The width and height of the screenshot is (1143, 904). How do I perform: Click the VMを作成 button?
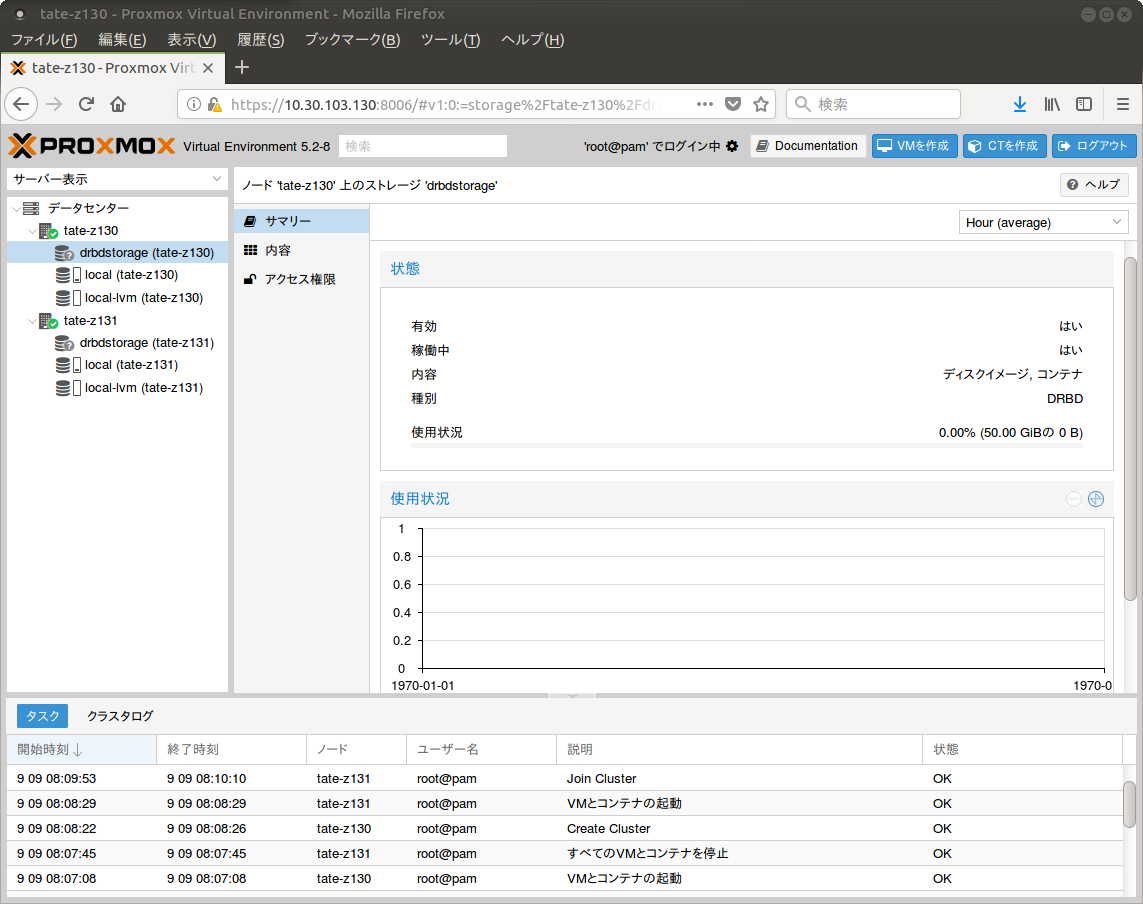coord(914,145)
